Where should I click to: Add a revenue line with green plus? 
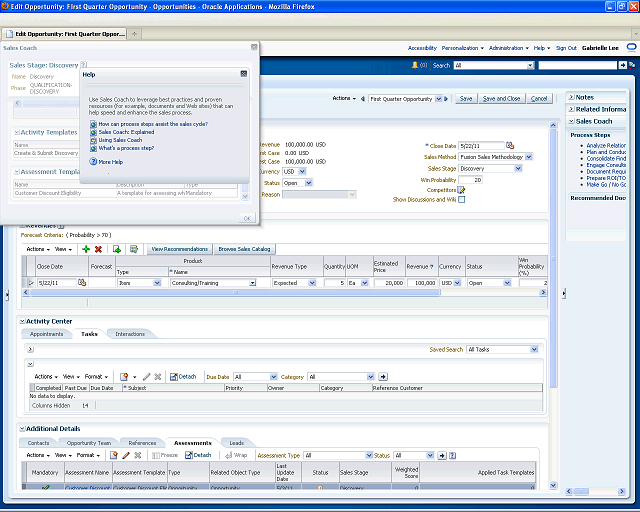point(86,249)
